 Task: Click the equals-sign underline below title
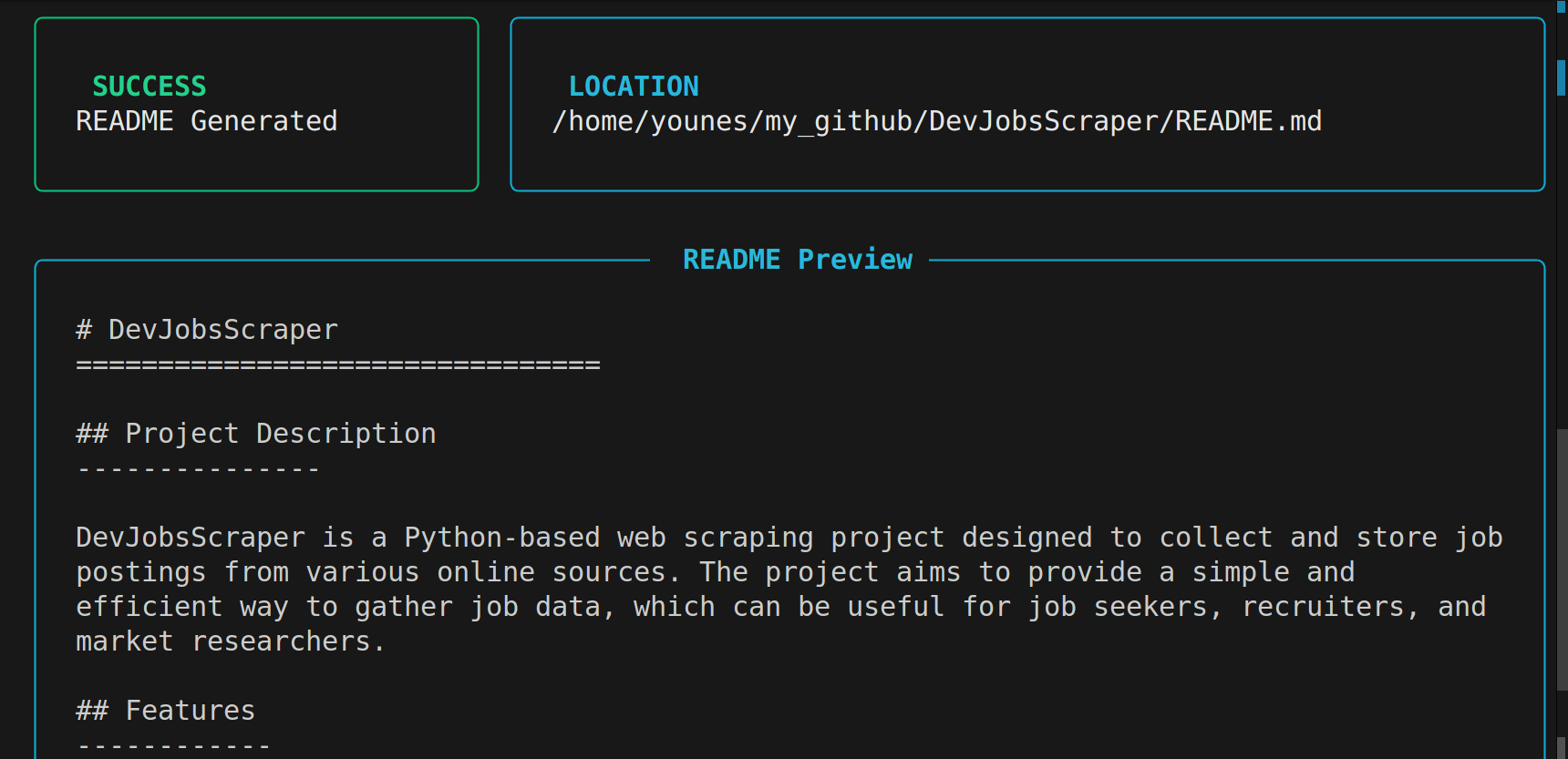click(337, 365)
